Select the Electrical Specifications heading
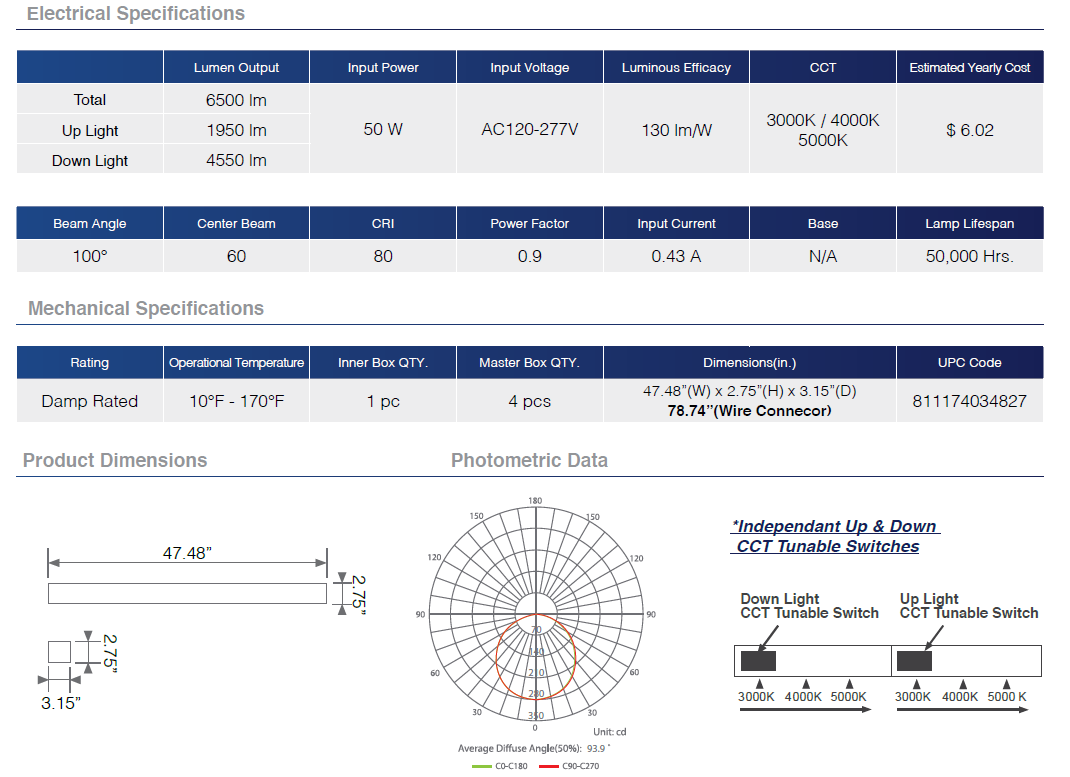 136,14
